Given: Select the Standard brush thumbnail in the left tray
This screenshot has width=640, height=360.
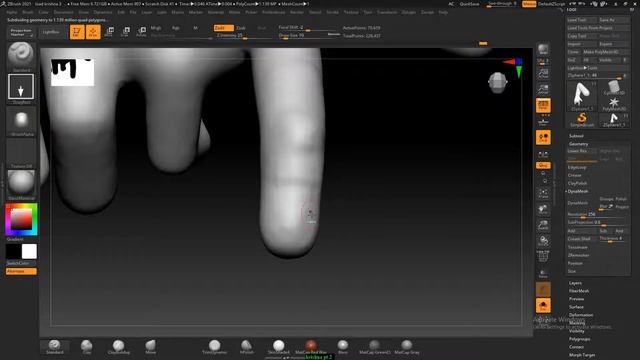Looking at the screenshot, I should (x=21, y=55).
